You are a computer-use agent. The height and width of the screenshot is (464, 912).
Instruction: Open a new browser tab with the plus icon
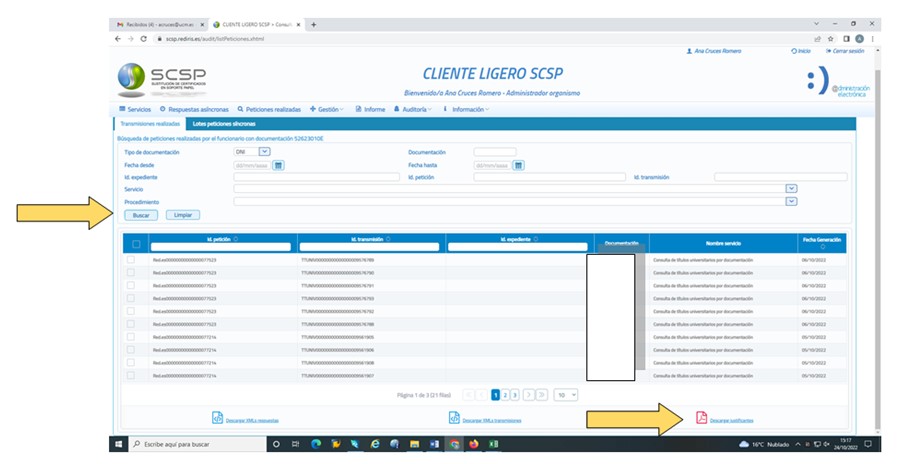314,24
